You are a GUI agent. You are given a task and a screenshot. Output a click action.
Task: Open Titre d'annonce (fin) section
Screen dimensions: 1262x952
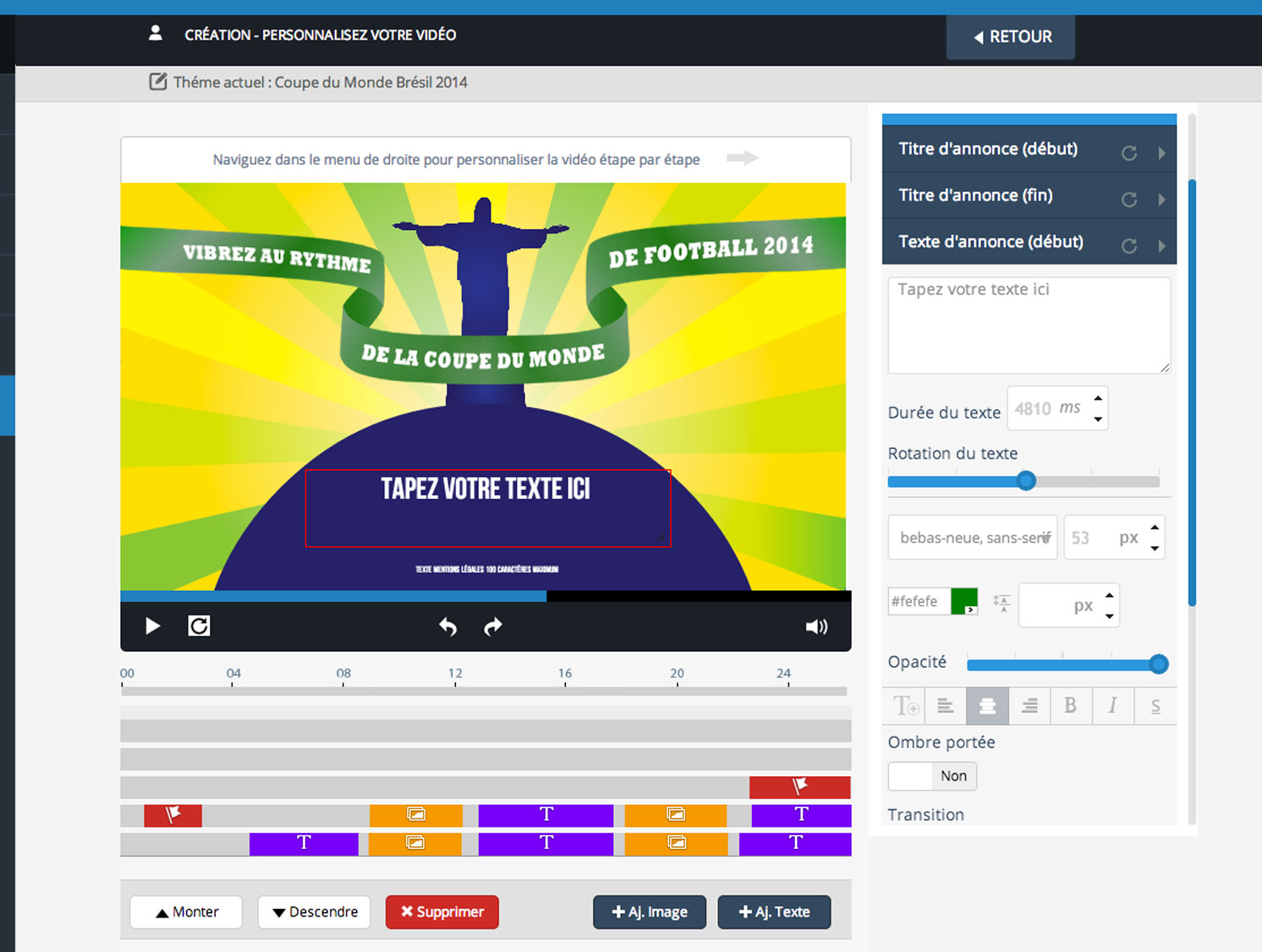tap(1029, 195)
